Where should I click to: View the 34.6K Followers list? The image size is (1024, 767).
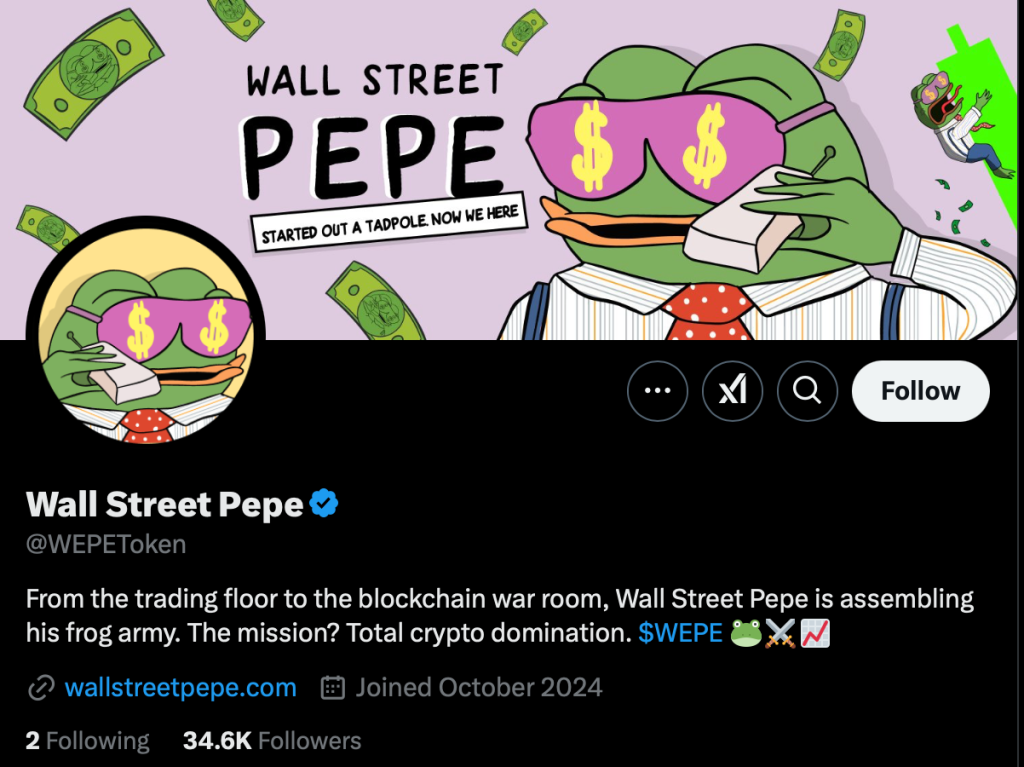(x=272, y=741)
